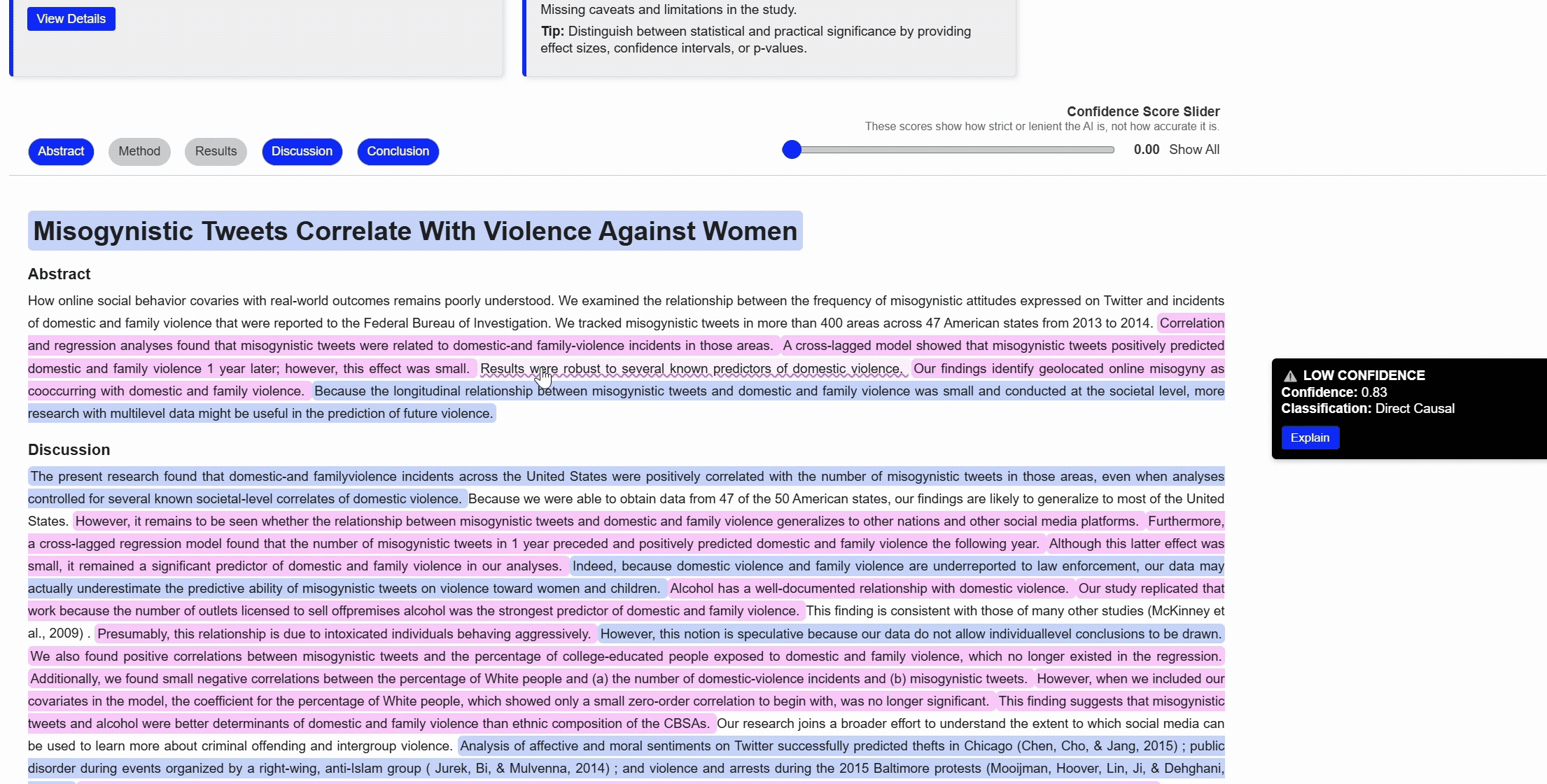
Task: Click sentence 'However, this notion is speculative'
Action: [x=910, y=634]
